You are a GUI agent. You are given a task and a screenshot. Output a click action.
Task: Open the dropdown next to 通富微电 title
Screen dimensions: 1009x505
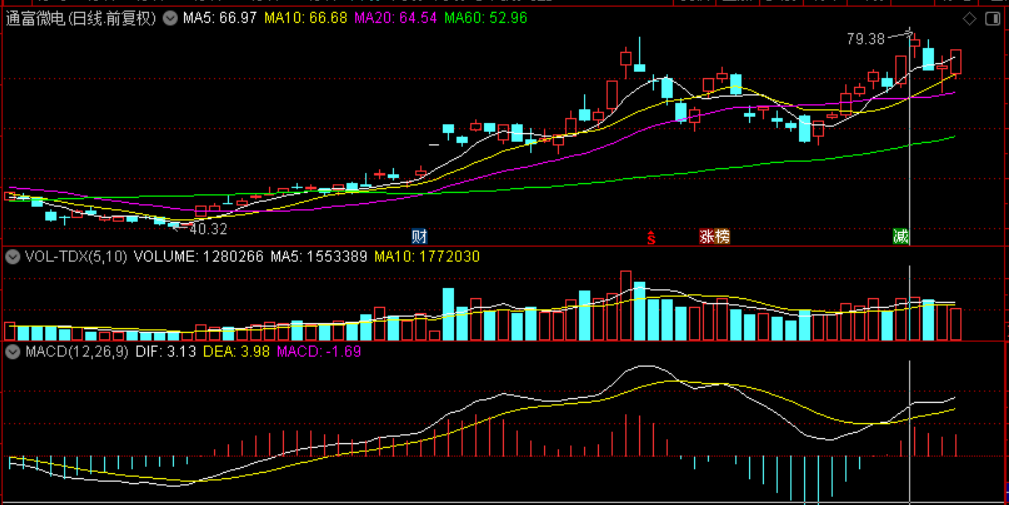tap(170, 18)
